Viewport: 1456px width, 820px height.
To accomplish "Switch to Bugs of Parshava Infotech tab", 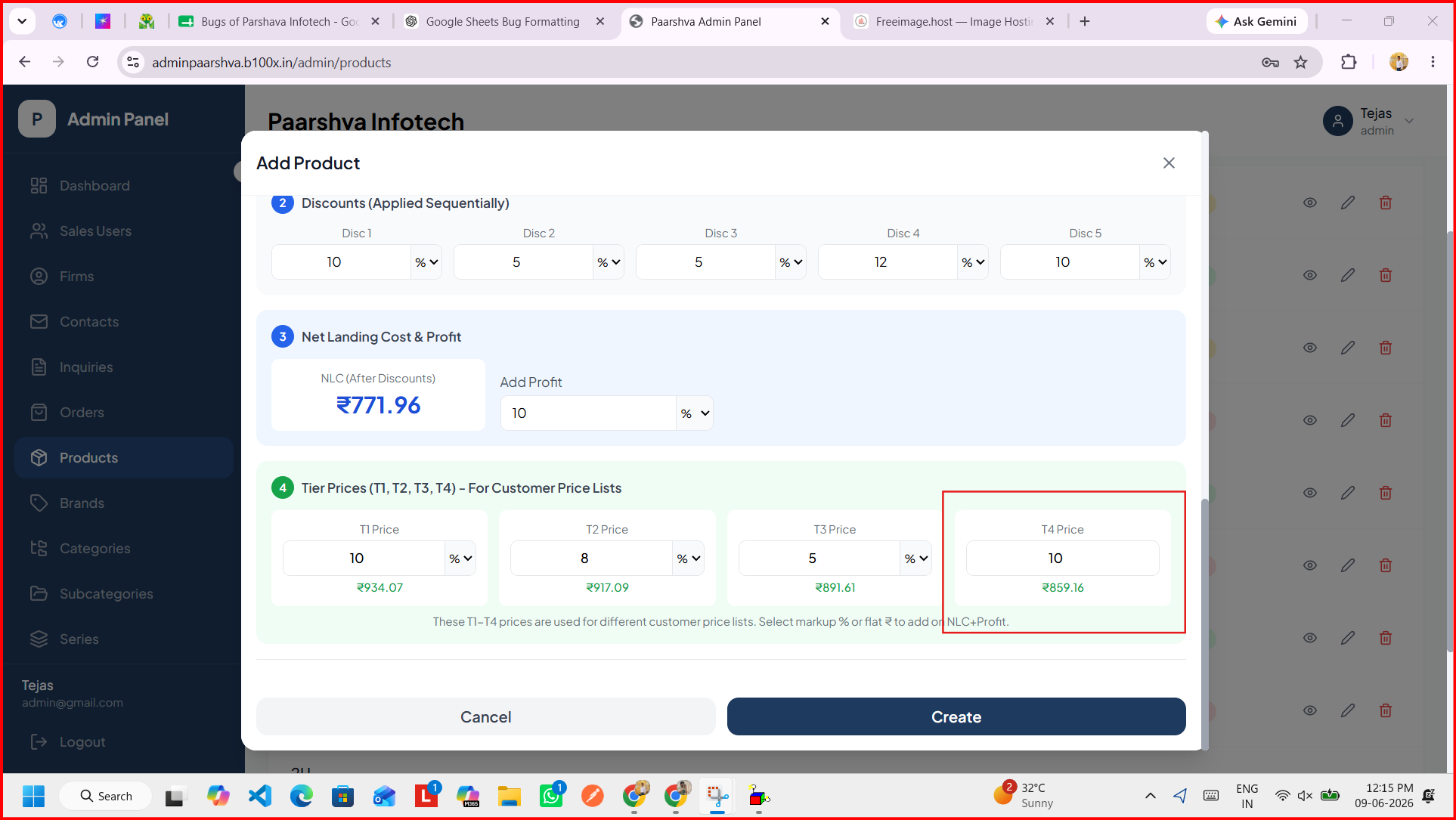I will pos(279,22).
